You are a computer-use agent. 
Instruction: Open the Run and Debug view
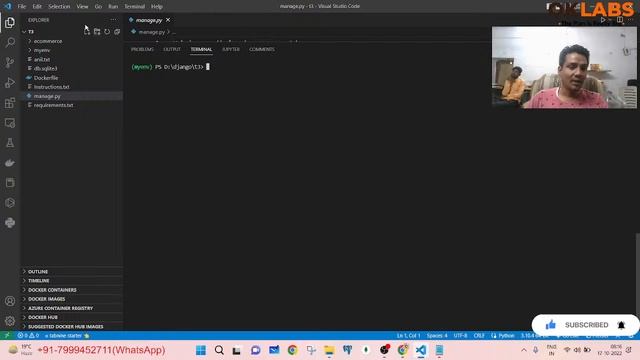click(10, 82)
